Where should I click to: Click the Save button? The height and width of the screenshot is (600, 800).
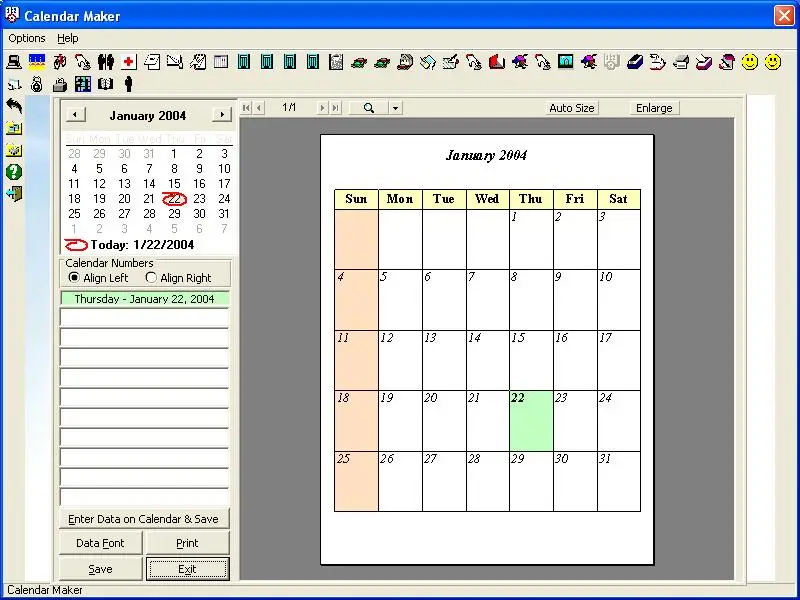point(101,569)
